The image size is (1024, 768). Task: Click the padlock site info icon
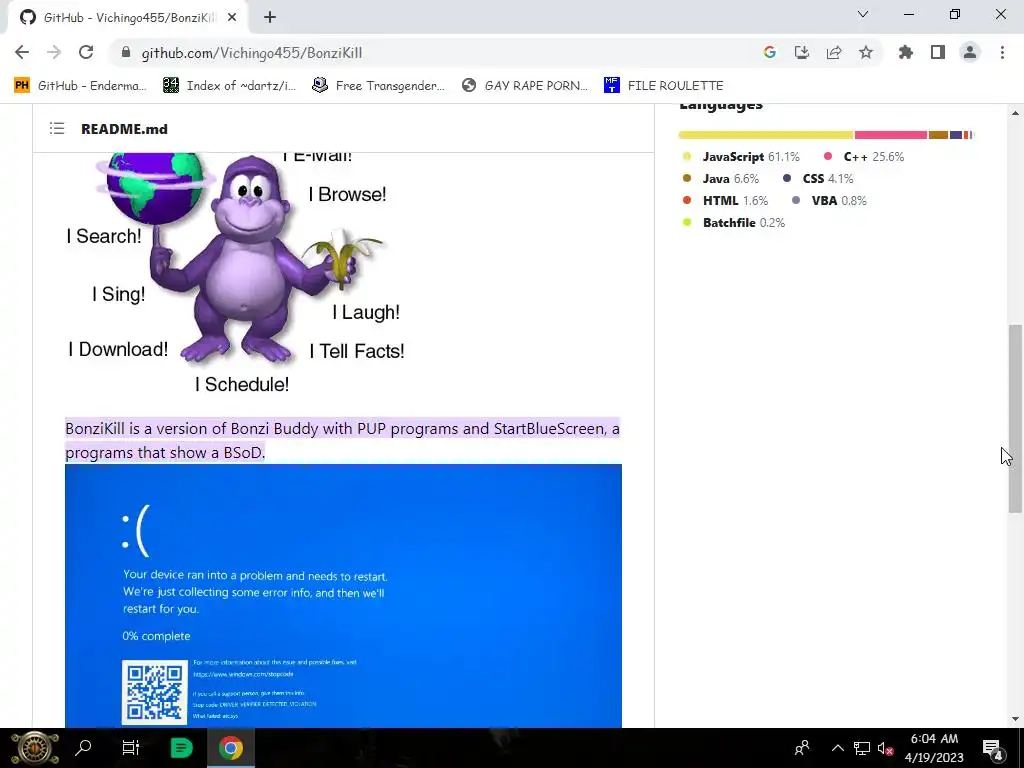coord(126,52)
